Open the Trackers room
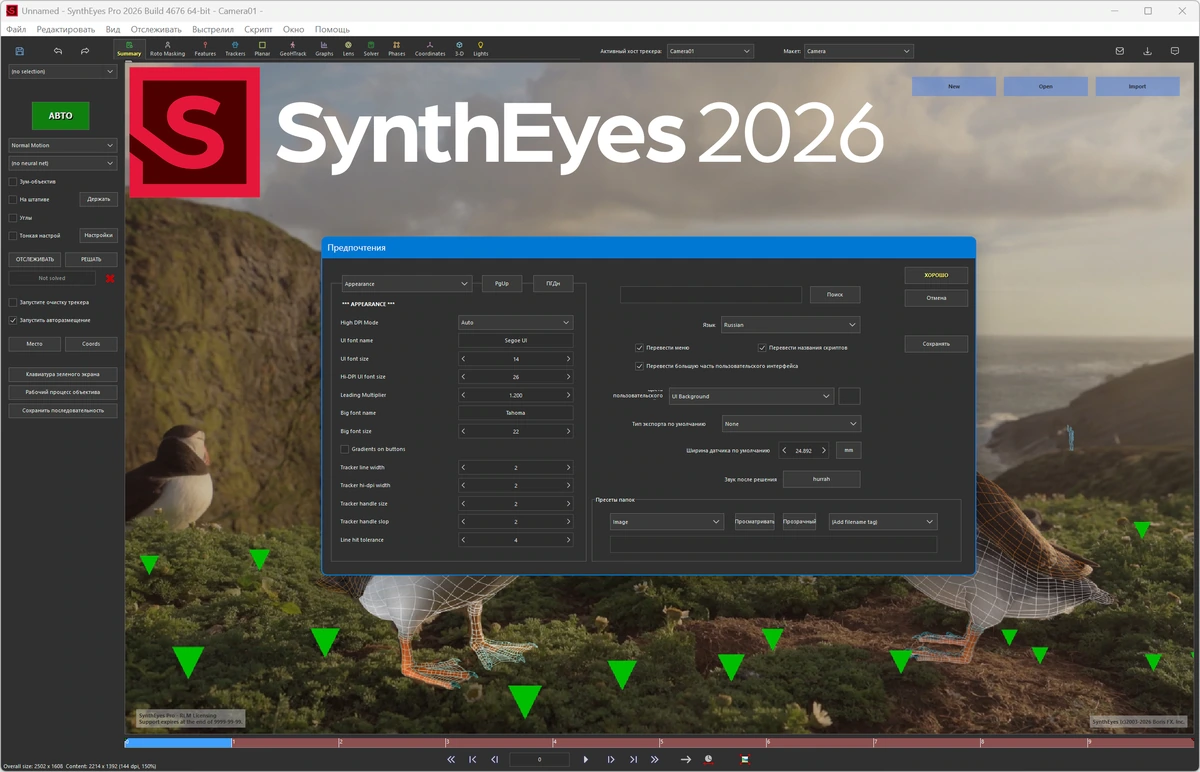 pyautogui.click(x=235, y=49)
